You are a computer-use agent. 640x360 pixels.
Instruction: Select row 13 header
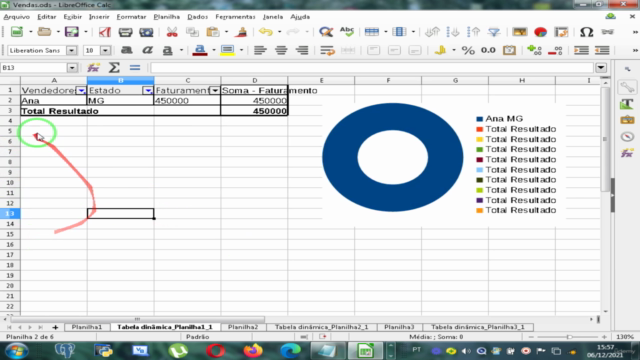10,213
